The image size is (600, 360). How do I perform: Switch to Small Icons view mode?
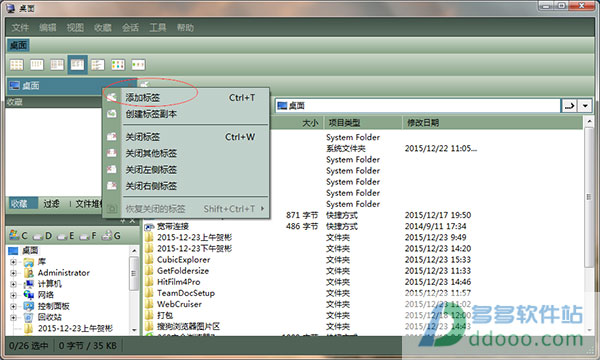(37, 65)
